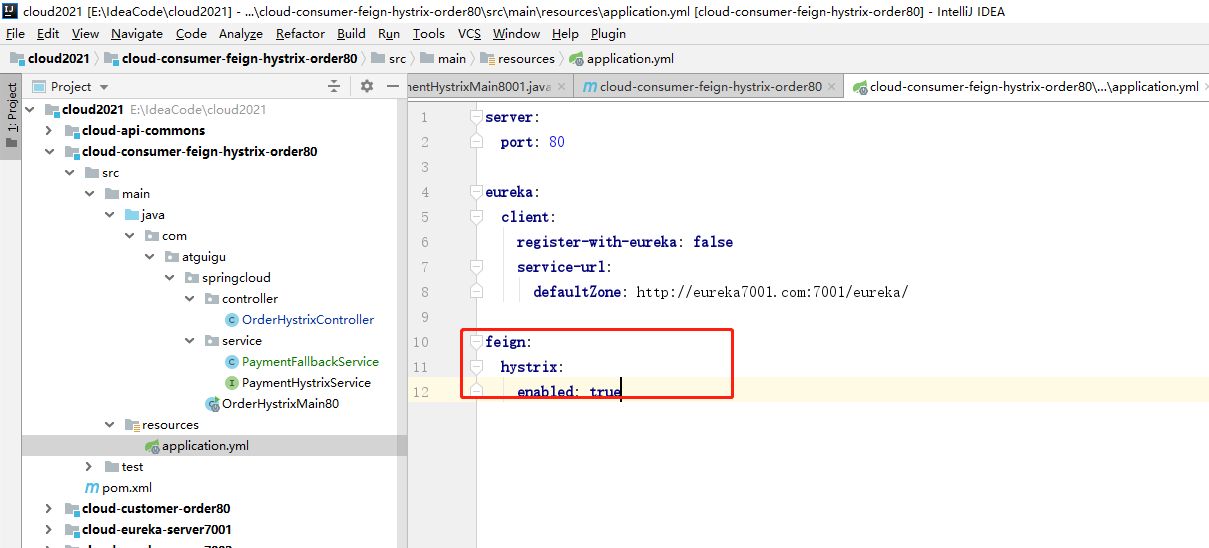
Task: Open the VCS menu
Action: point(469,34)
